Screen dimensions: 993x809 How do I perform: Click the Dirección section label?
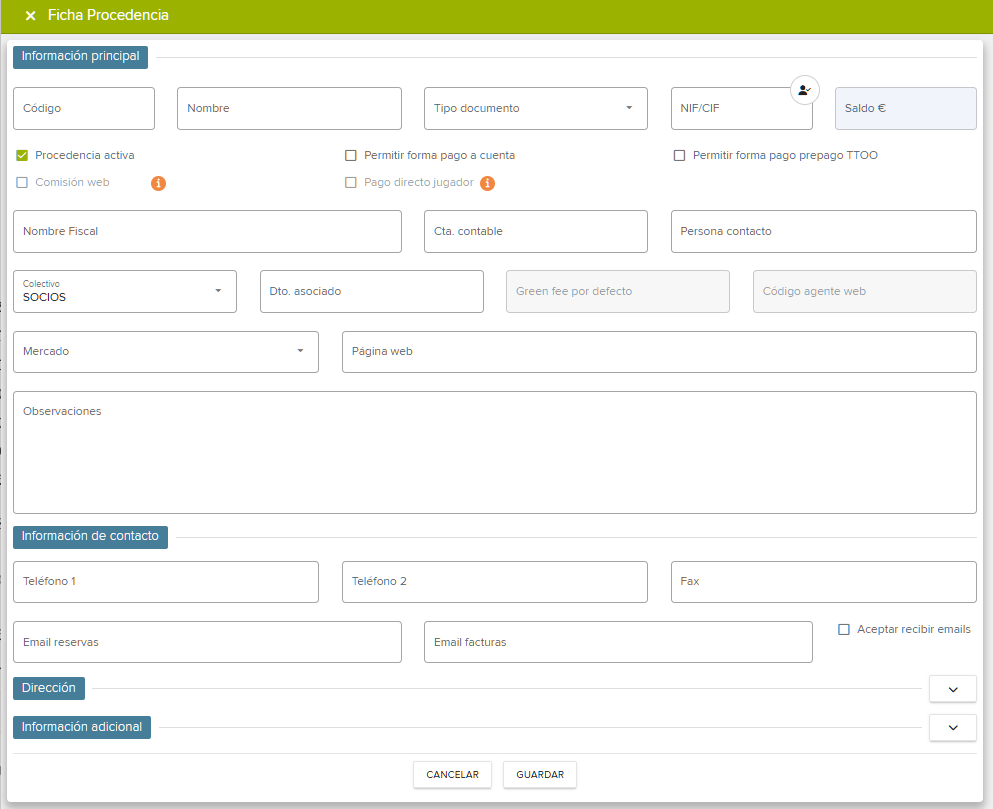(49, 688)
